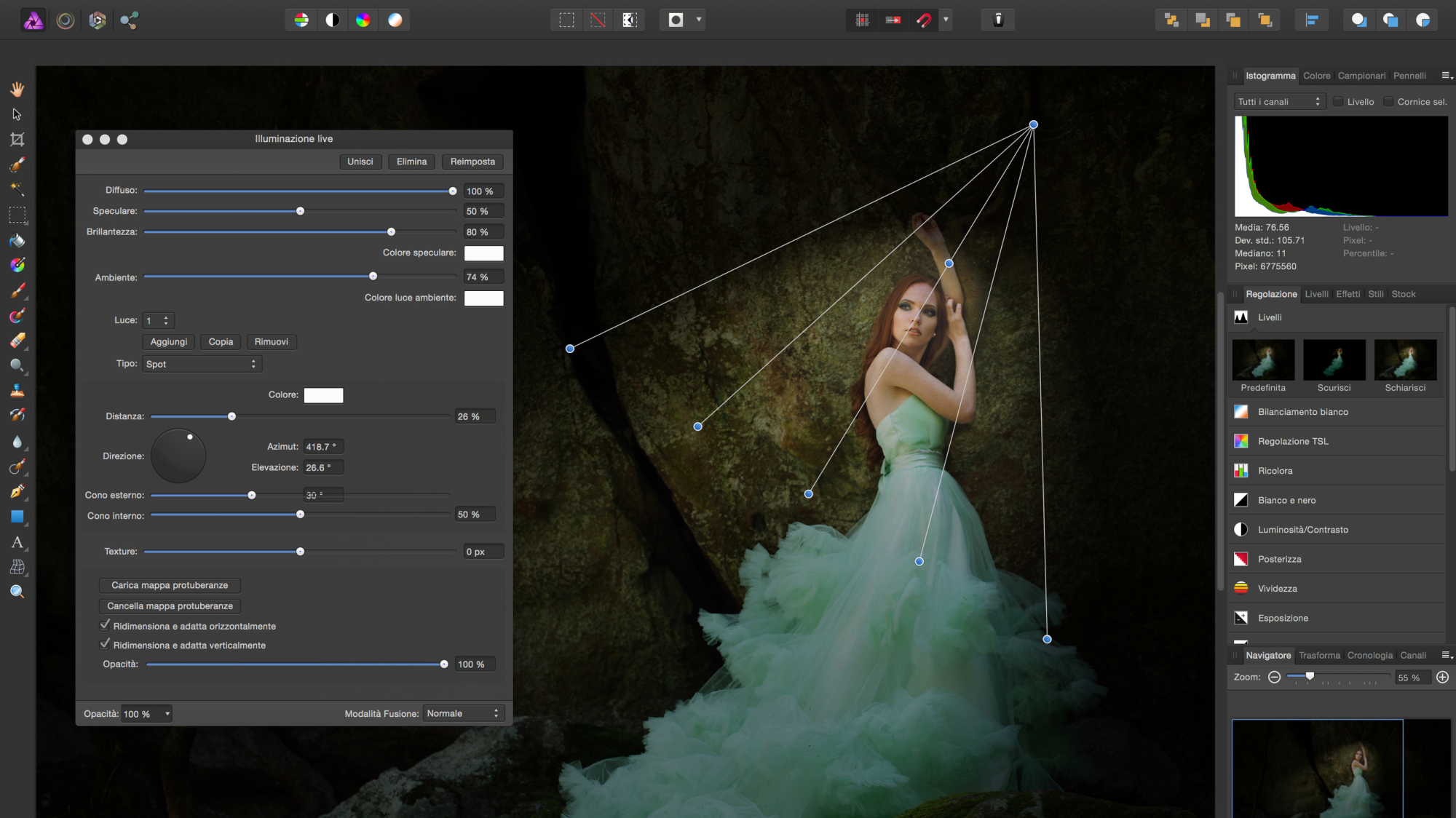Open the Tutti i canali dropdown
Screen dimensions: 1456x818
point(1279,102)
